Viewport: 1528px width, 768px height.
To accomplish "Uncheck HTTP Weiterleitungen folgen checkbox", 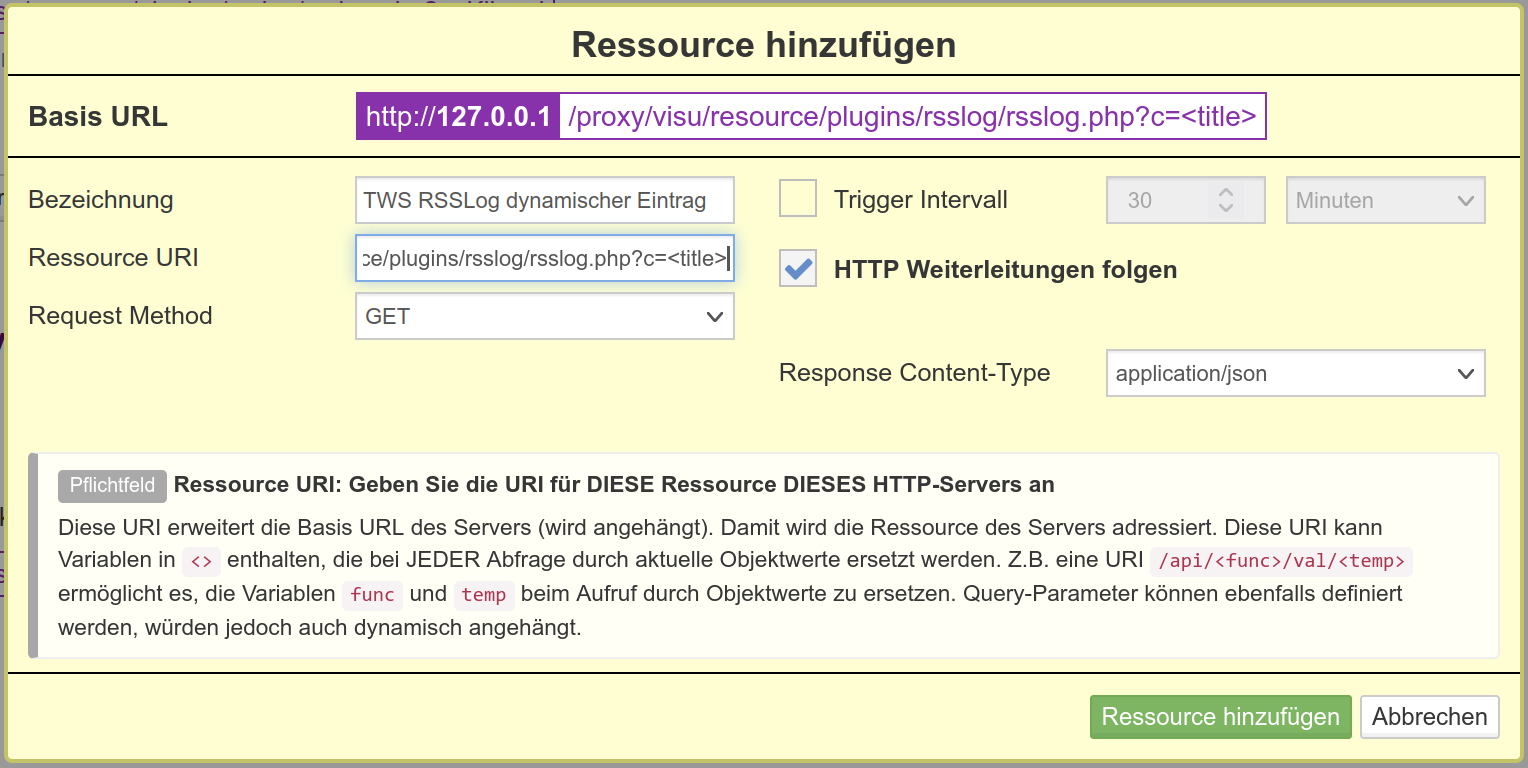I will 798,269.
